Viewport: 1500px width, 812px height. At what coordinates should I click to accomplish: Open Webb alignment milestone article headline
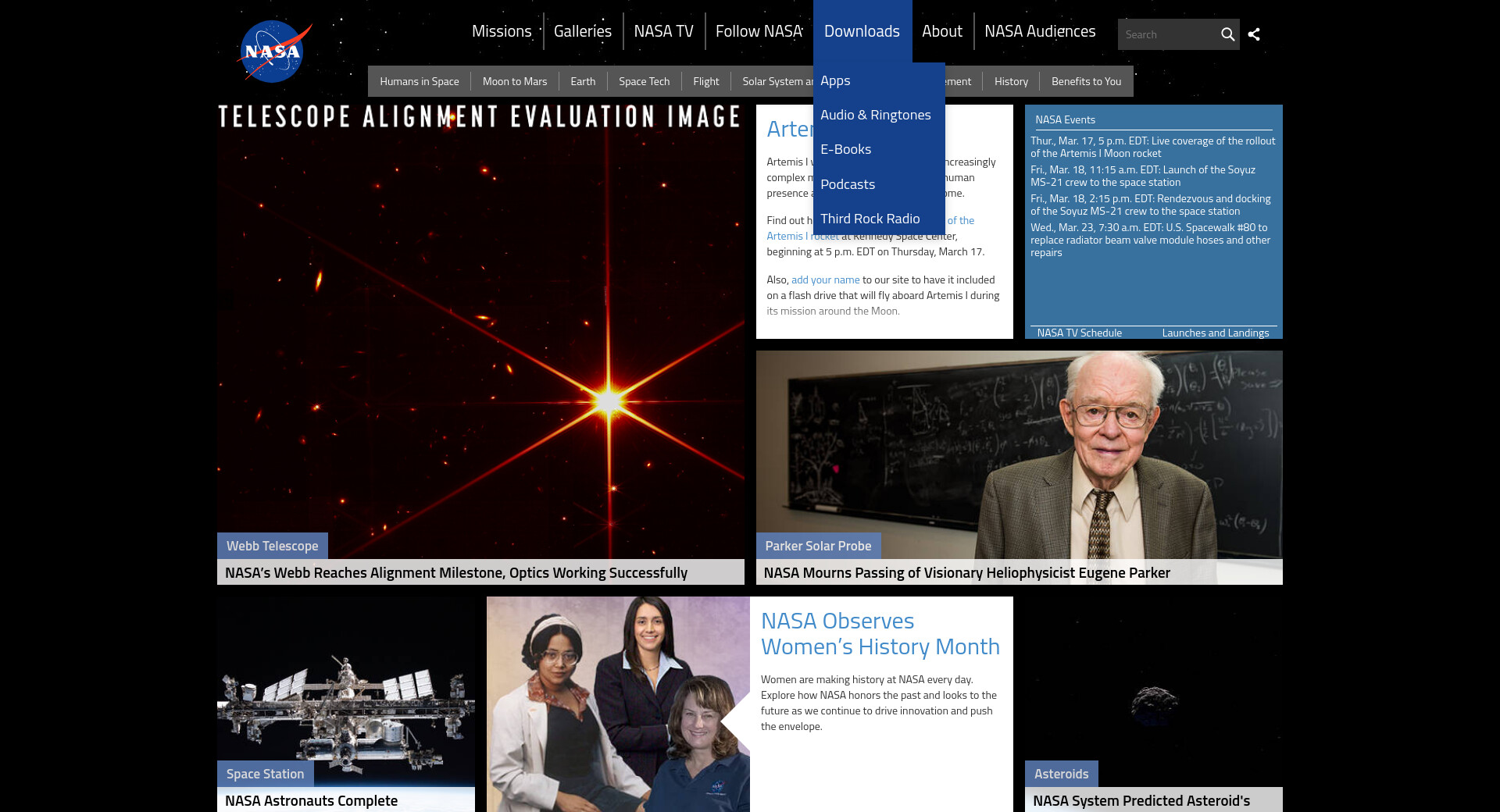(456, 572)
